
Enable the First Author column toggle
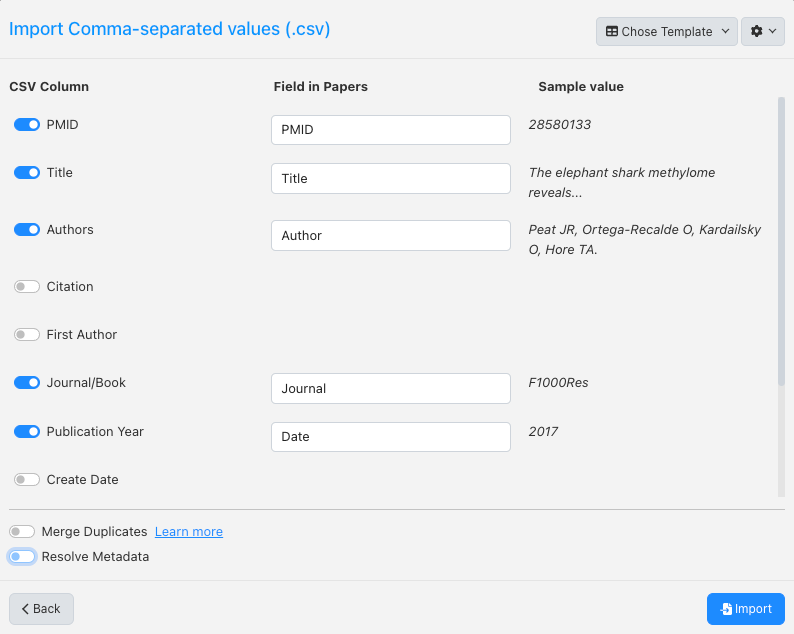click(27, 335)
